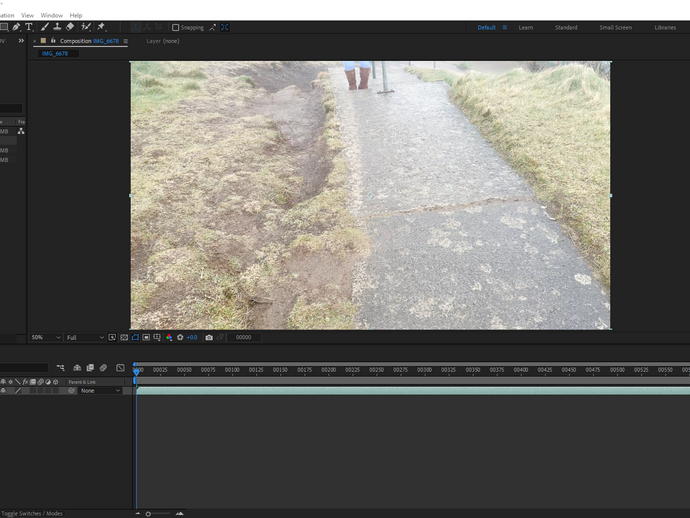Open grid and guide options icon
The height and width of the screenshot is (518, 690).
(157, 338)
